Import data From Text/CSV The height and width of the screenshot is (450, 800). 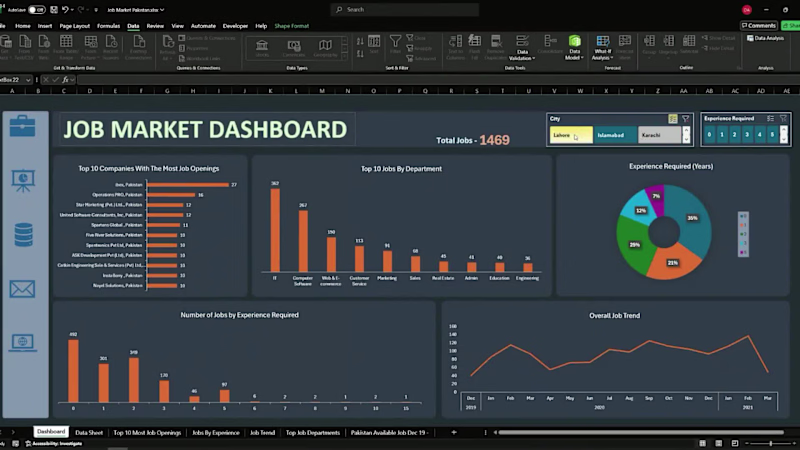tap(24, 47)
